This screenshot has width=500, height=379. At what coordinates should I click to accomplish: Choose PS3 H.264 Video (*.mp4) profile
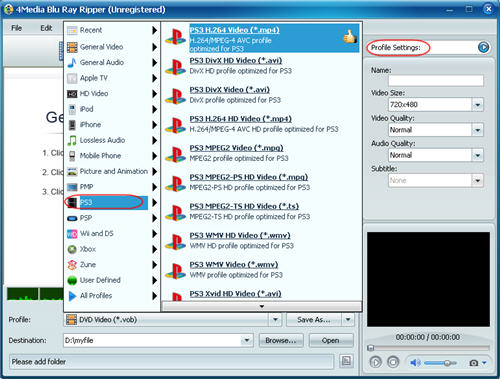(261, 38)
